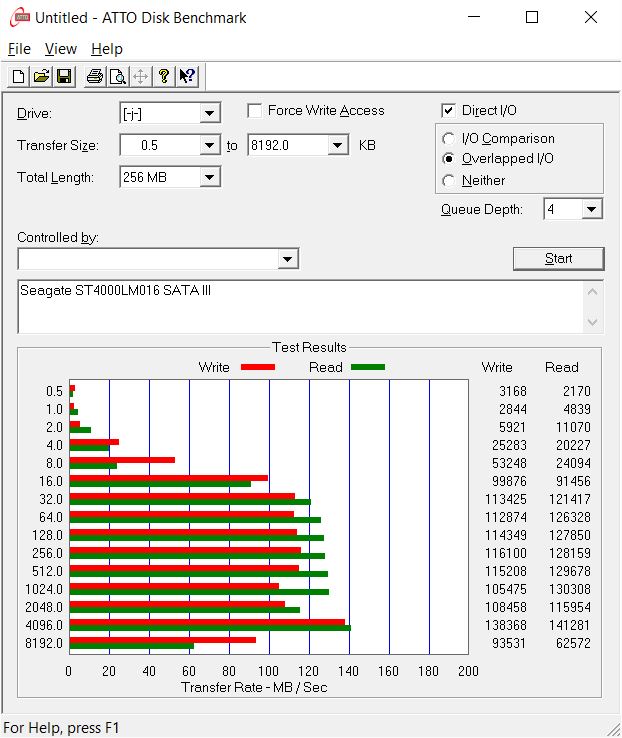Image resolution: width=622 pixels, height=738 pixels.
Task: Select the Neither radio button
Action: click(448, 181)
